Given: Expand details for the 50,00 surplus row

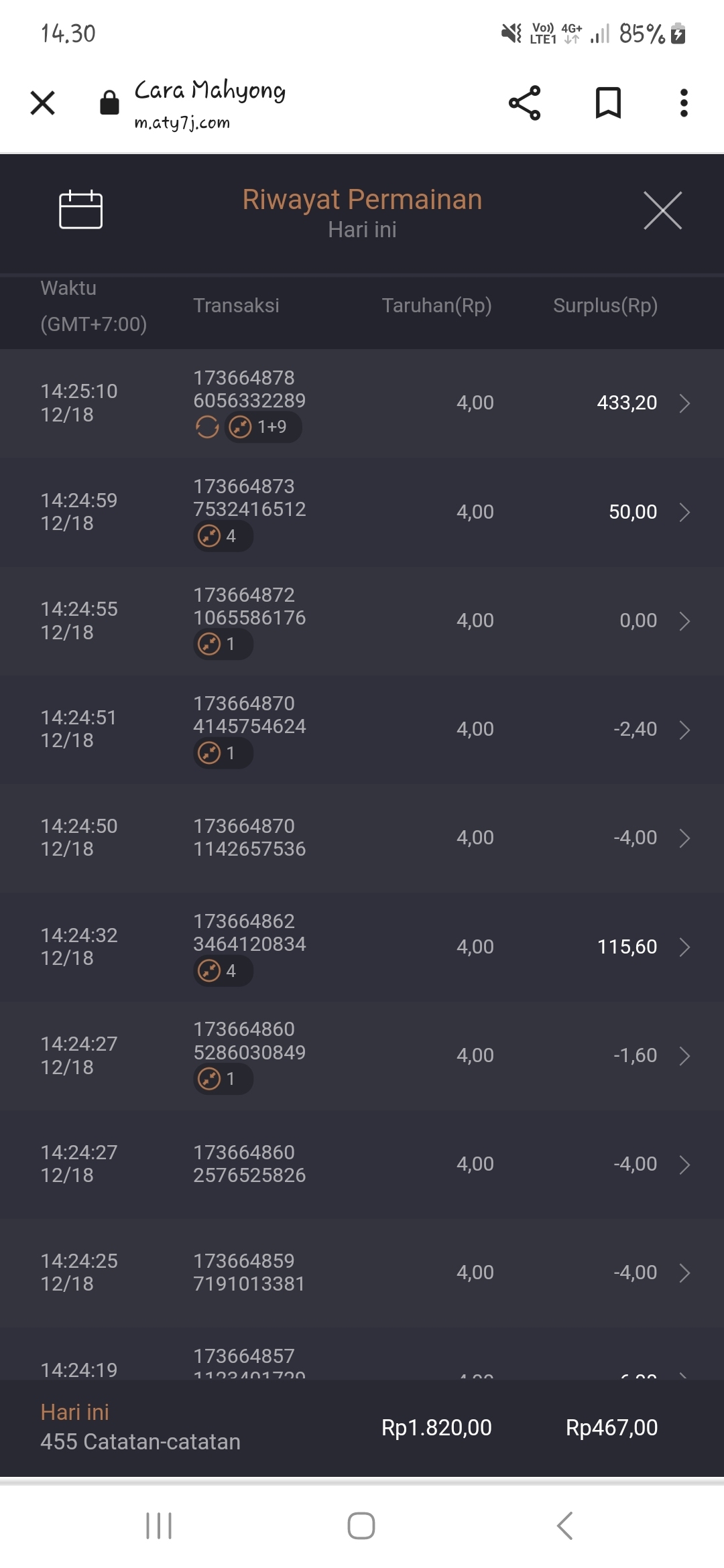Looking at the screenshot, I should pos(684,513).
